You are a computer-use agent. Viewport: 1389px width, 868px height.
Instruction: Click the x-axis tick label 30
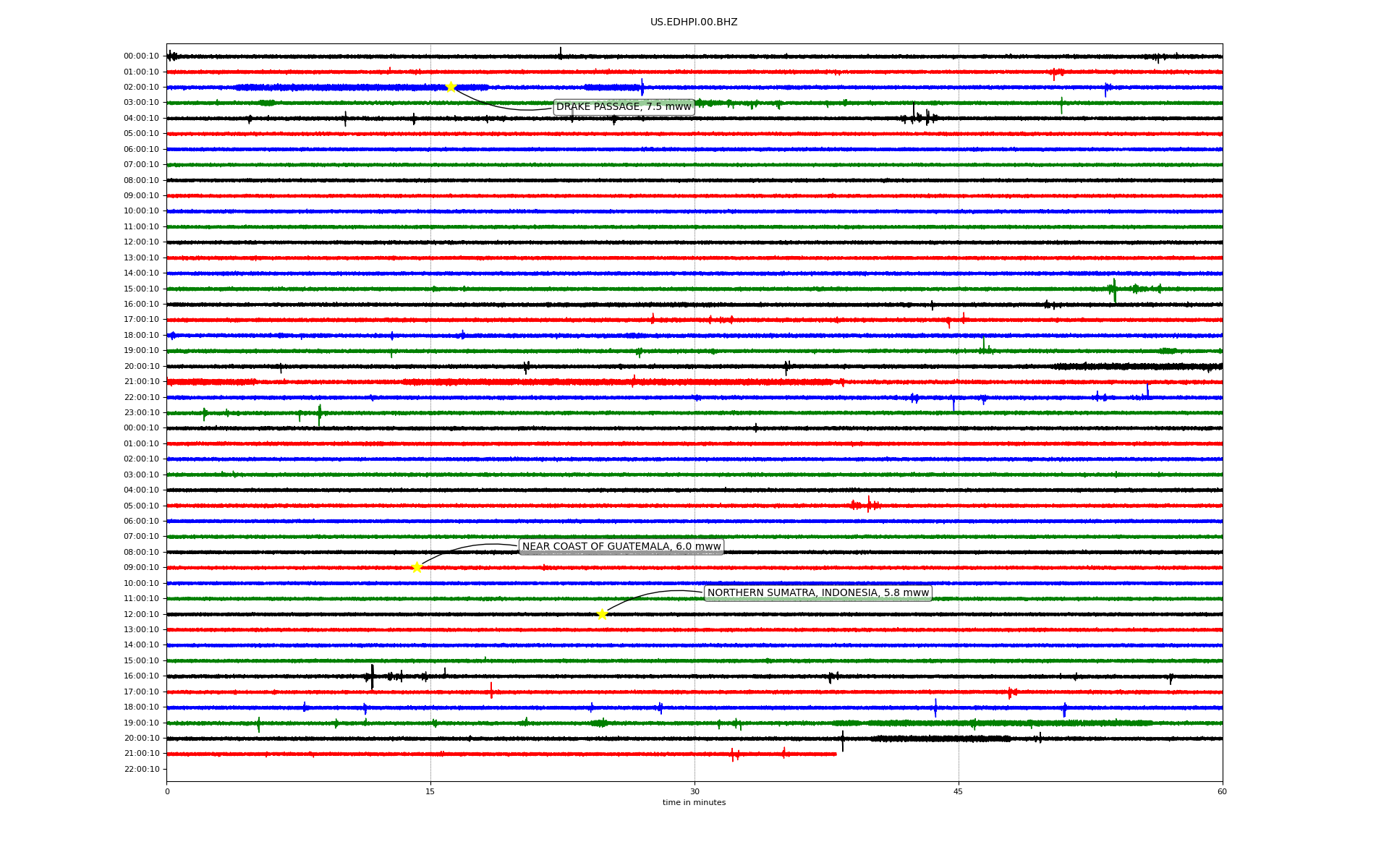tap(694, 791)
